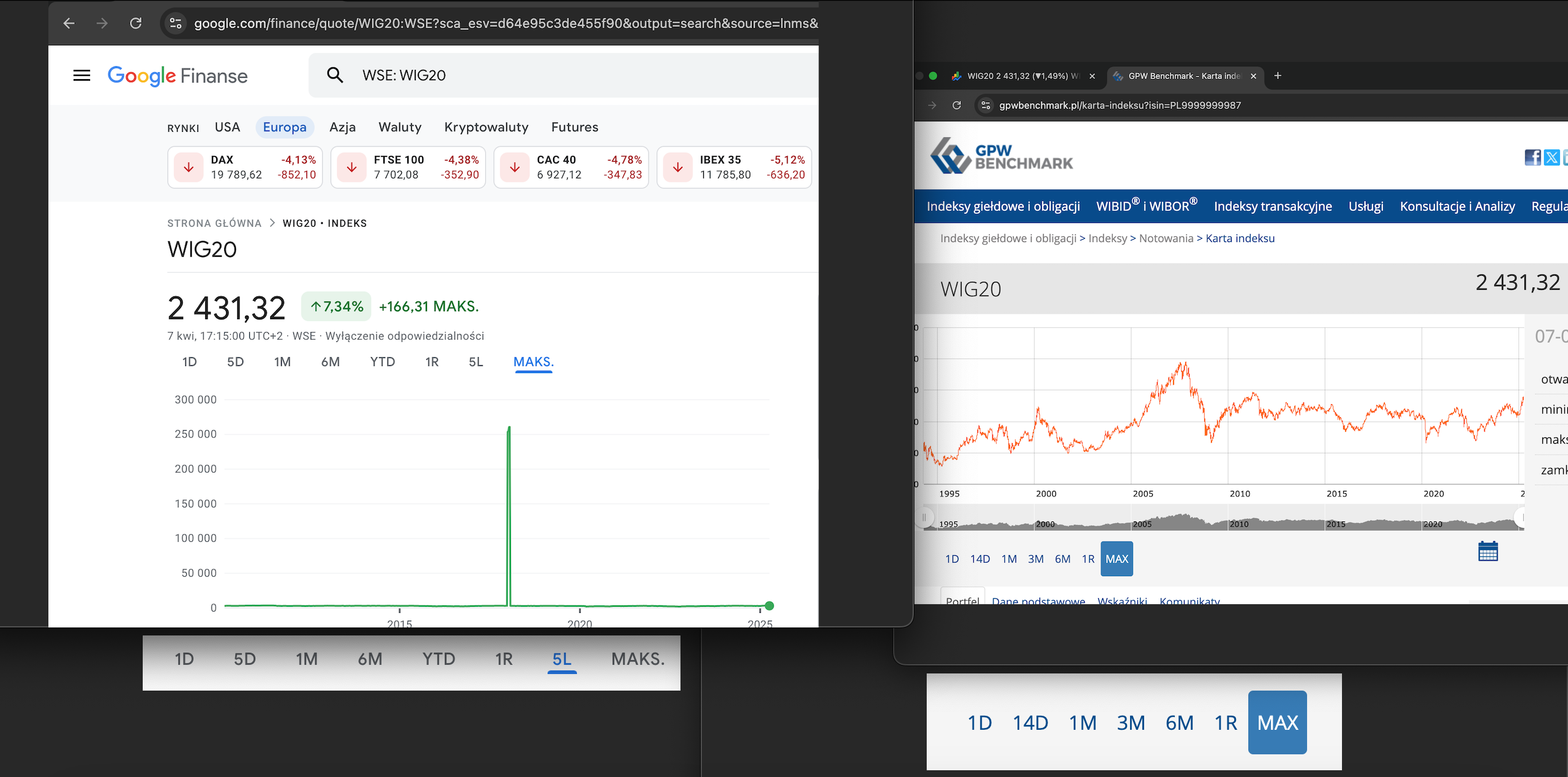Open the Google Finance hamburger menu
1568x777 pixels.
click(81, 75)
